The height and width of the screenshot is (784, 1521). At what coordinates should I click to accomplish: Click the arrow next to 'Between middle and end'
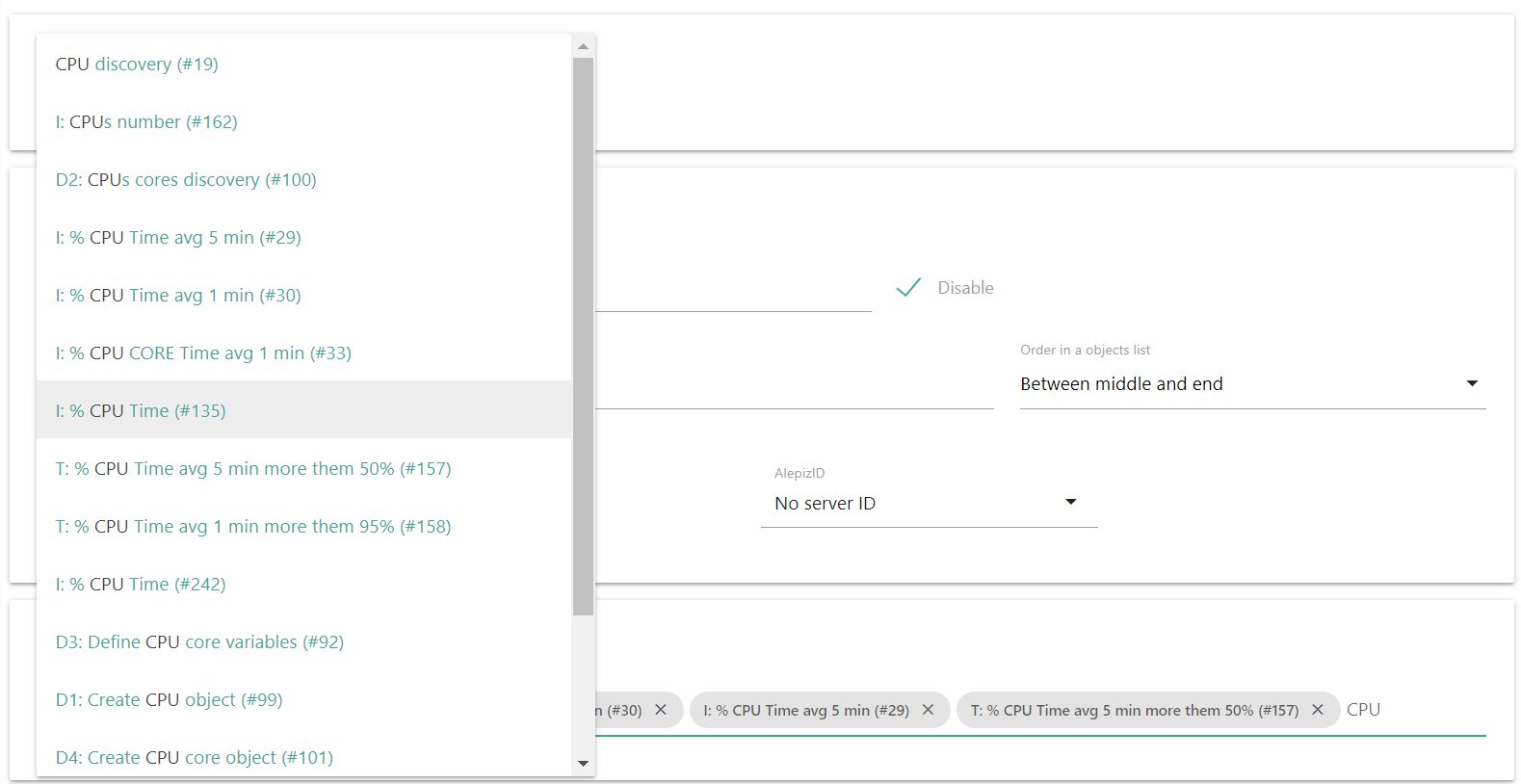[x=1471, y=384]
